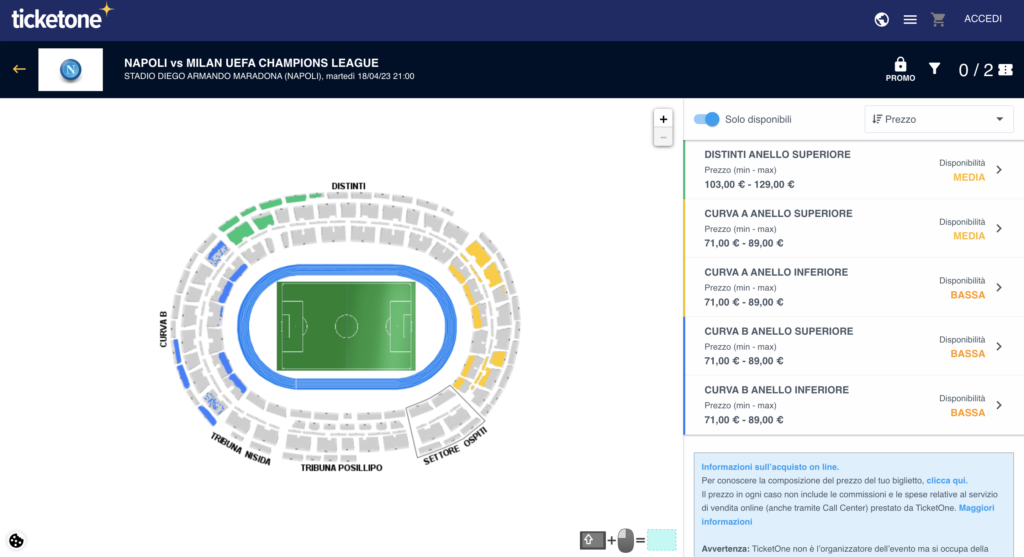Image resolution: width=1024 pixels, height=557 pixels.
Task: Follow the 'clicca qui' link
Action: (946, 481)
